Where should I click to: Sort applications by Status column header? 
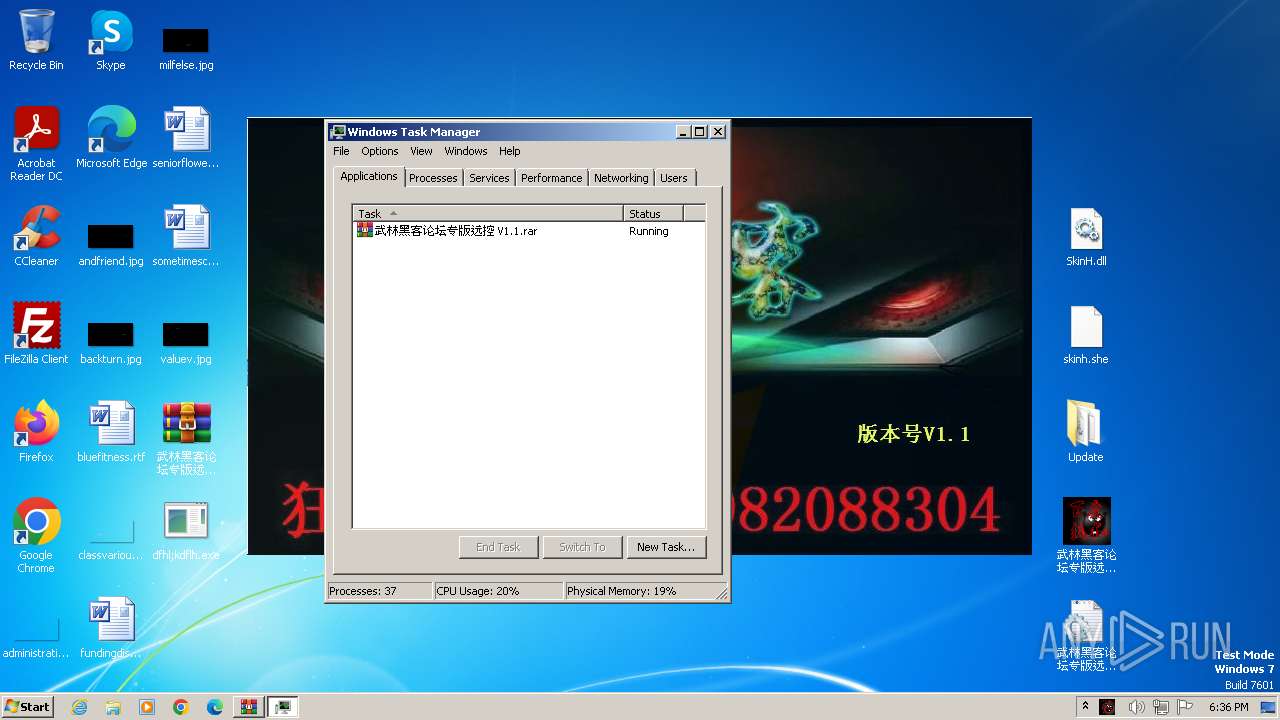(653, 213)
